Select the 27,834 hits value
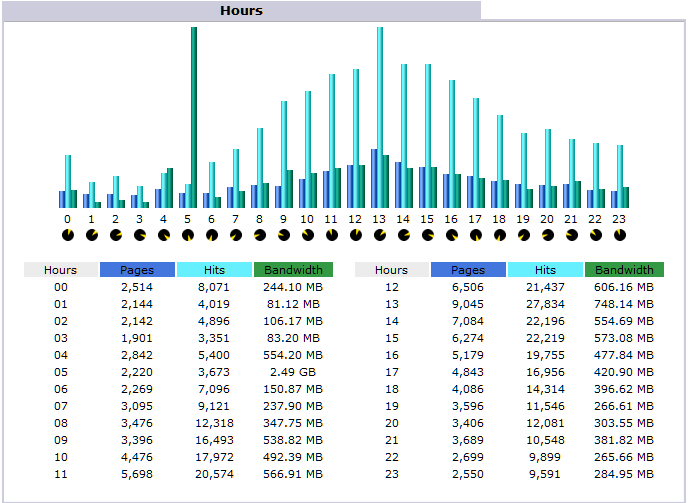The height and width of the screenshot is (503, 692). pos(545,304)
